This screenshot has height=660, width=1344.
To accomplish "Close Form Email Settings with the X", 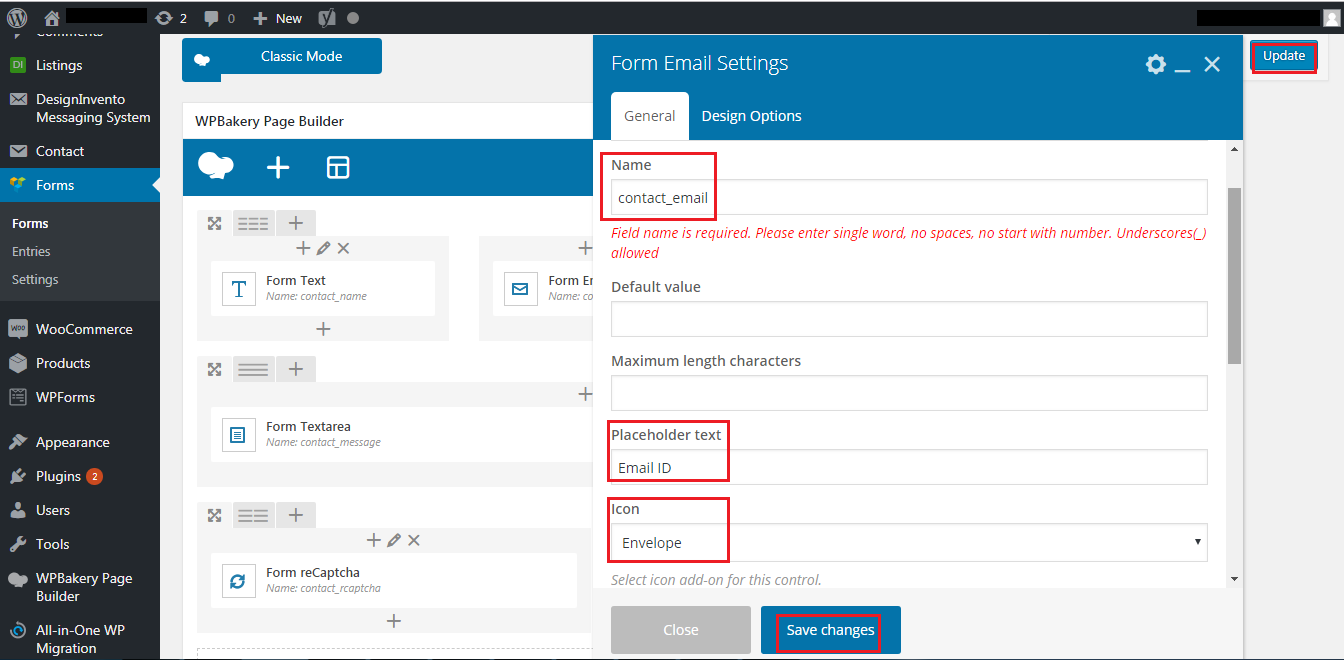I will (1212, 64).
